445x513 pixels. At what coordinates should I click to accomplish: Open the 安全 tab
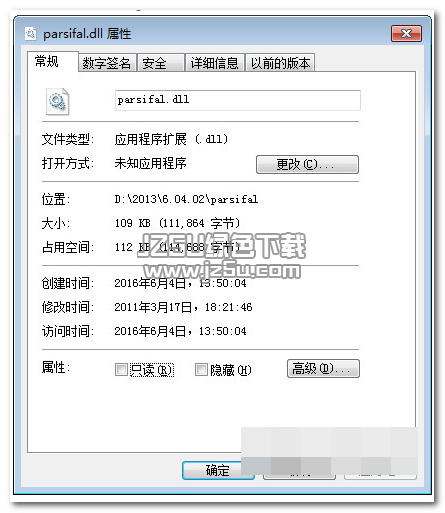click(160, 63)
